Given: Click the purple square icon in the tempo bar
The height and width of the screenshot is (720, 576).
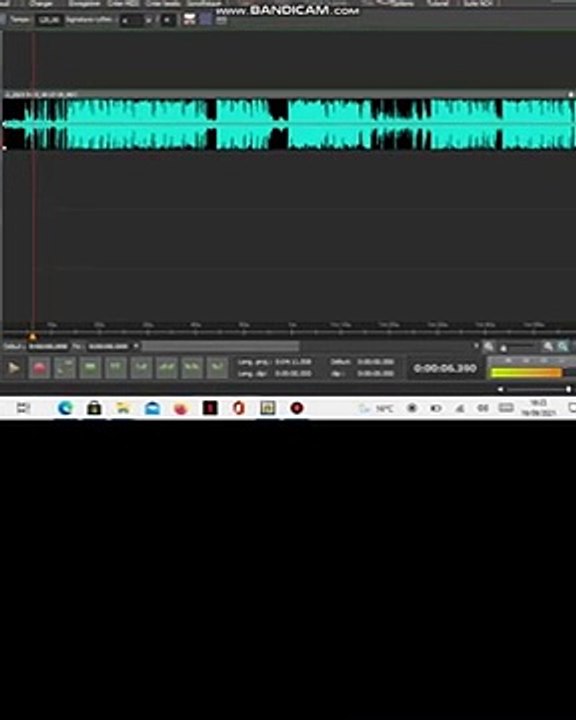Looking at the screenshot, I should pos(205,19).
